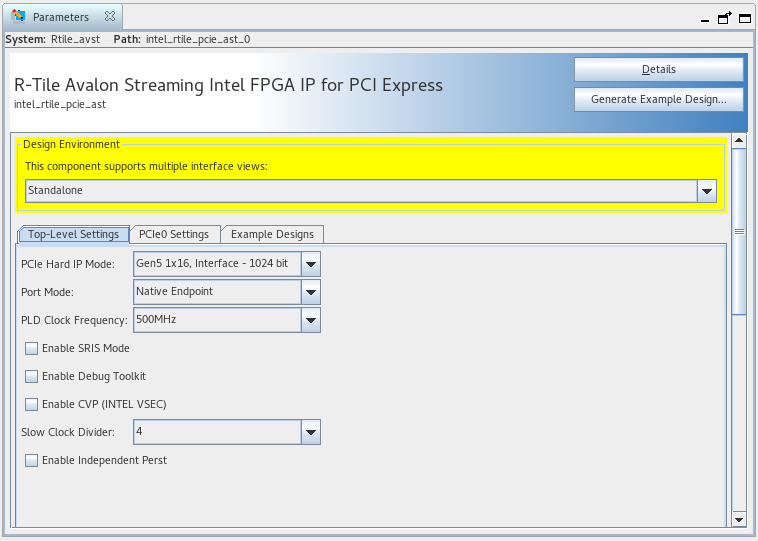Check Enable CVP (INTEL VSEC)
The width and height of the screenshot is (758, 541).
coord(32,405)
